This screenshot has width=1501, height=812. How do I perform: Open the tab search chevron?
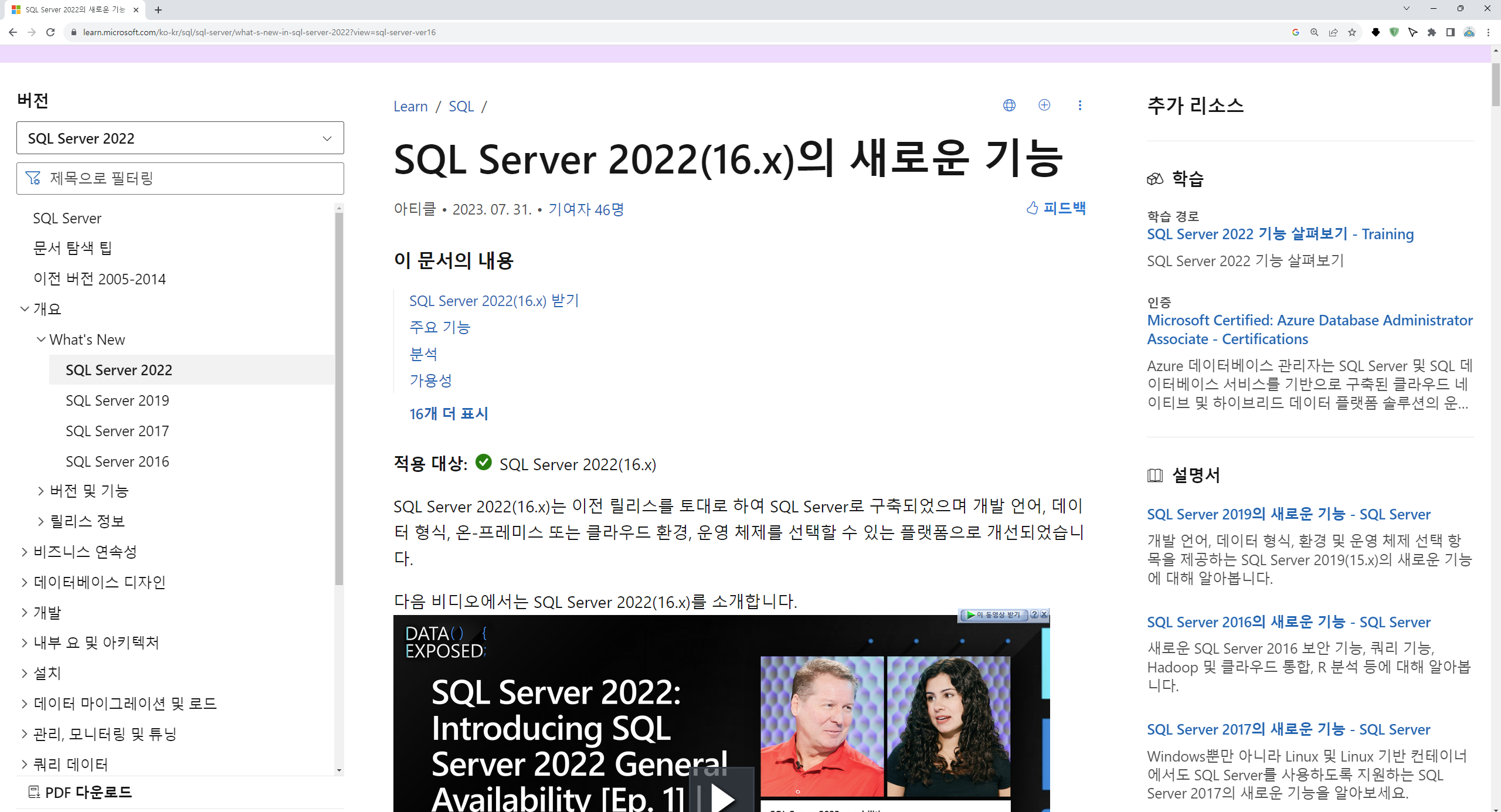tap(1406, 8)
